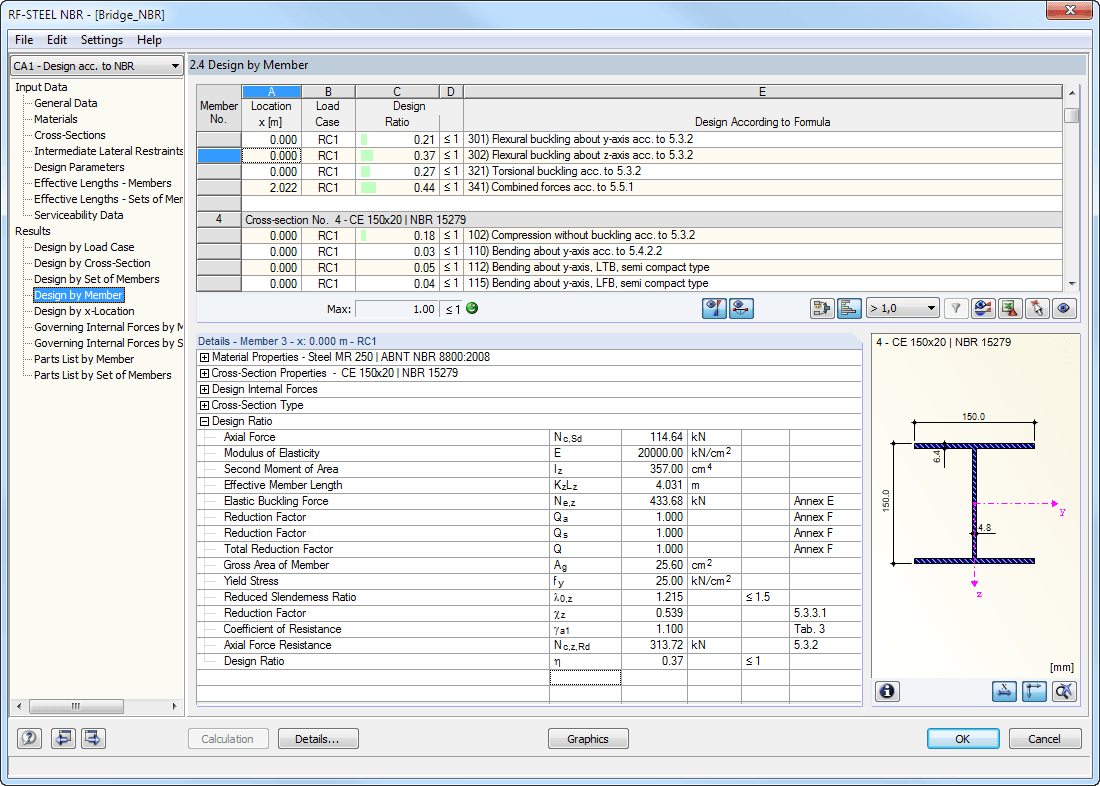Go to the next module window with right arrow icon

[93, 738]
